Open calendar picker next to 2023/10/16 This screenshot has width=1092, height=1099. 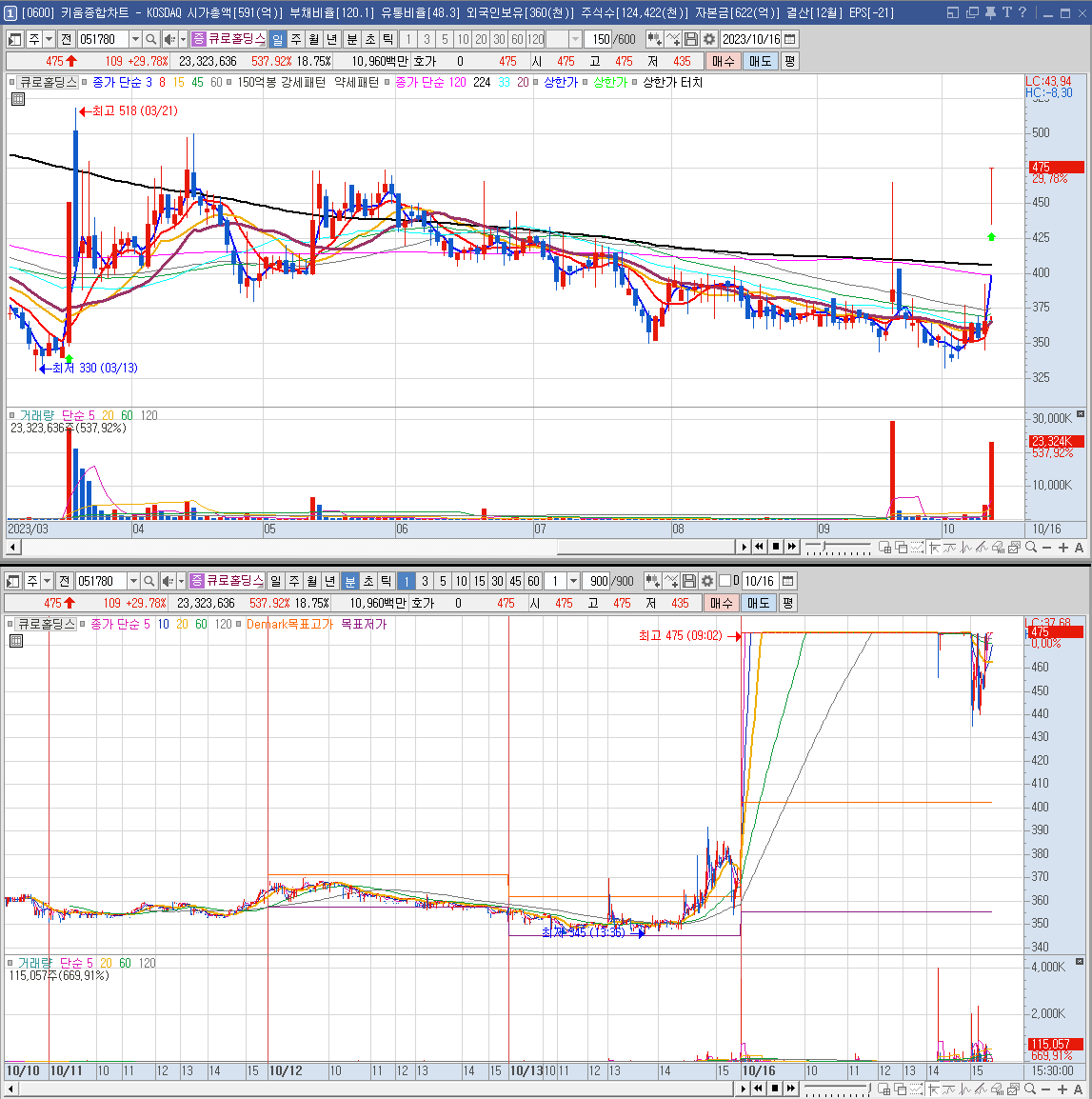(x=790, y=39)
